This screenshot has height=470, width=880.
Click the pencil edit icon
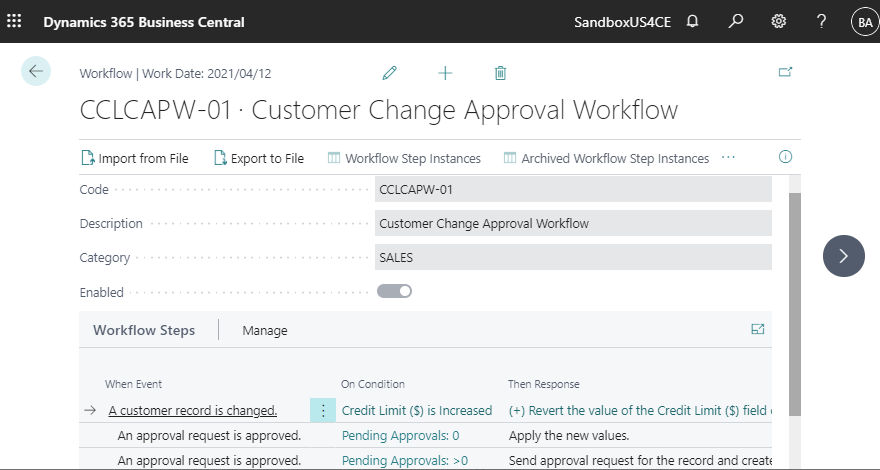[x=389, y=73]
